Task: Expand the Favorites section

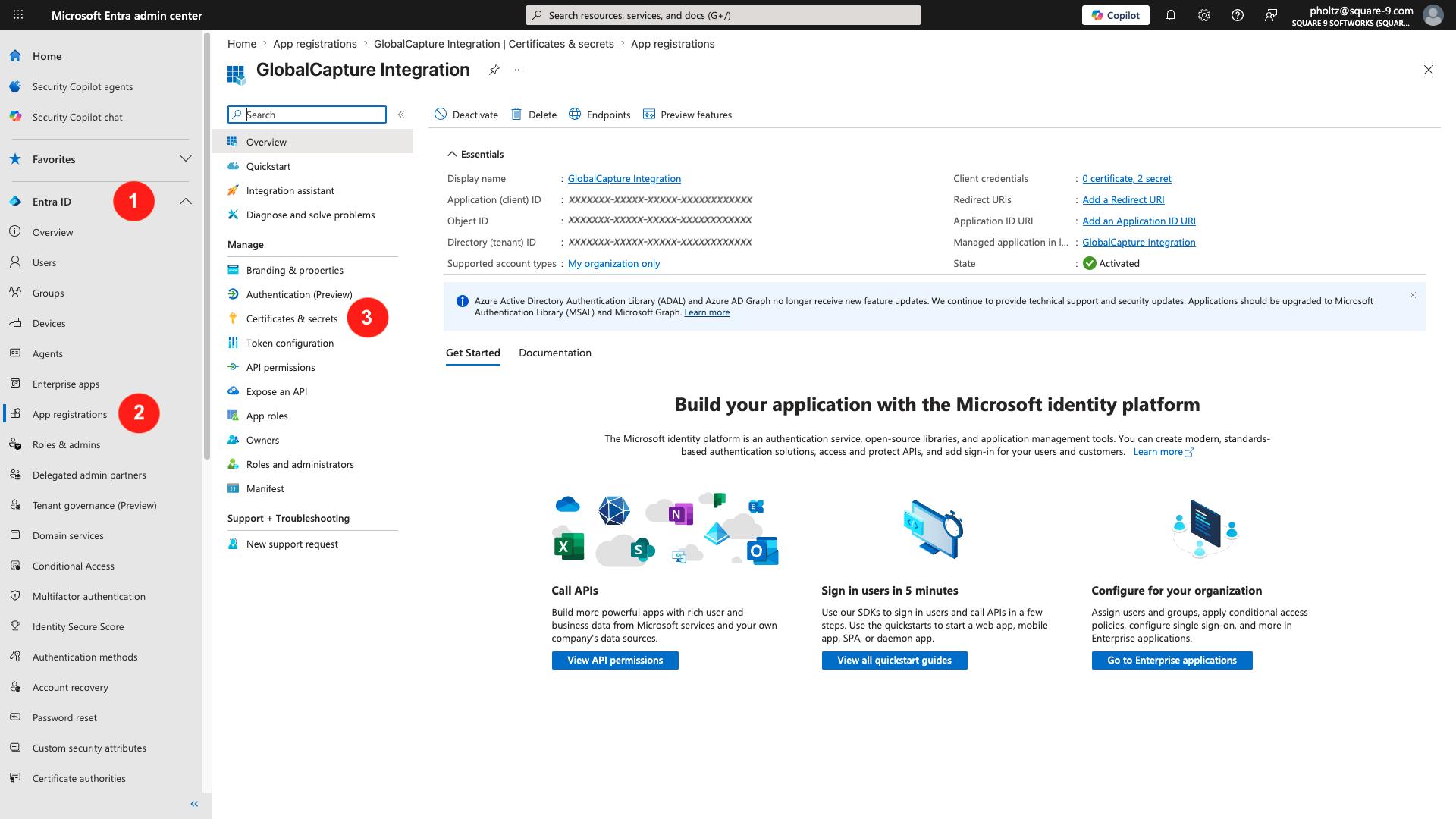Action: pos(186,158)
